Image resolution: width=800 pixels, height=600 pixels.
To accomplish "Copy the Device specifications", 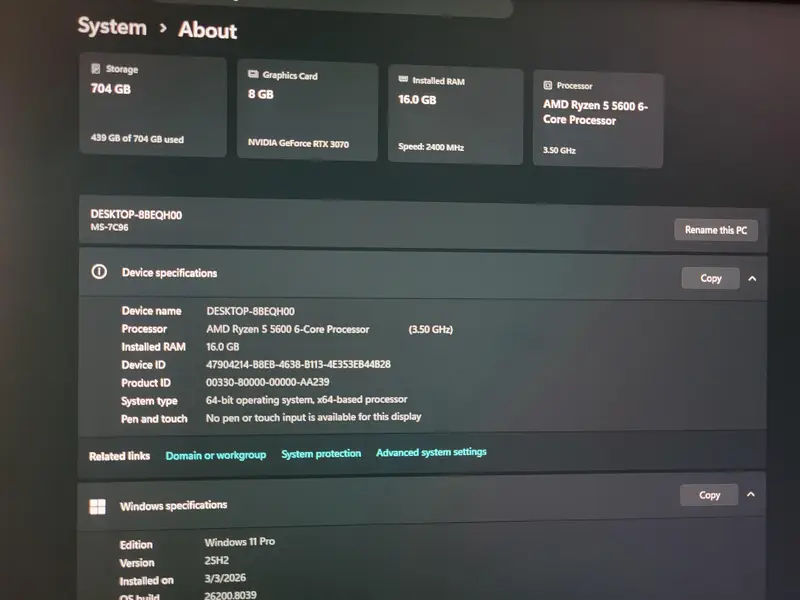I will (710, 278).
